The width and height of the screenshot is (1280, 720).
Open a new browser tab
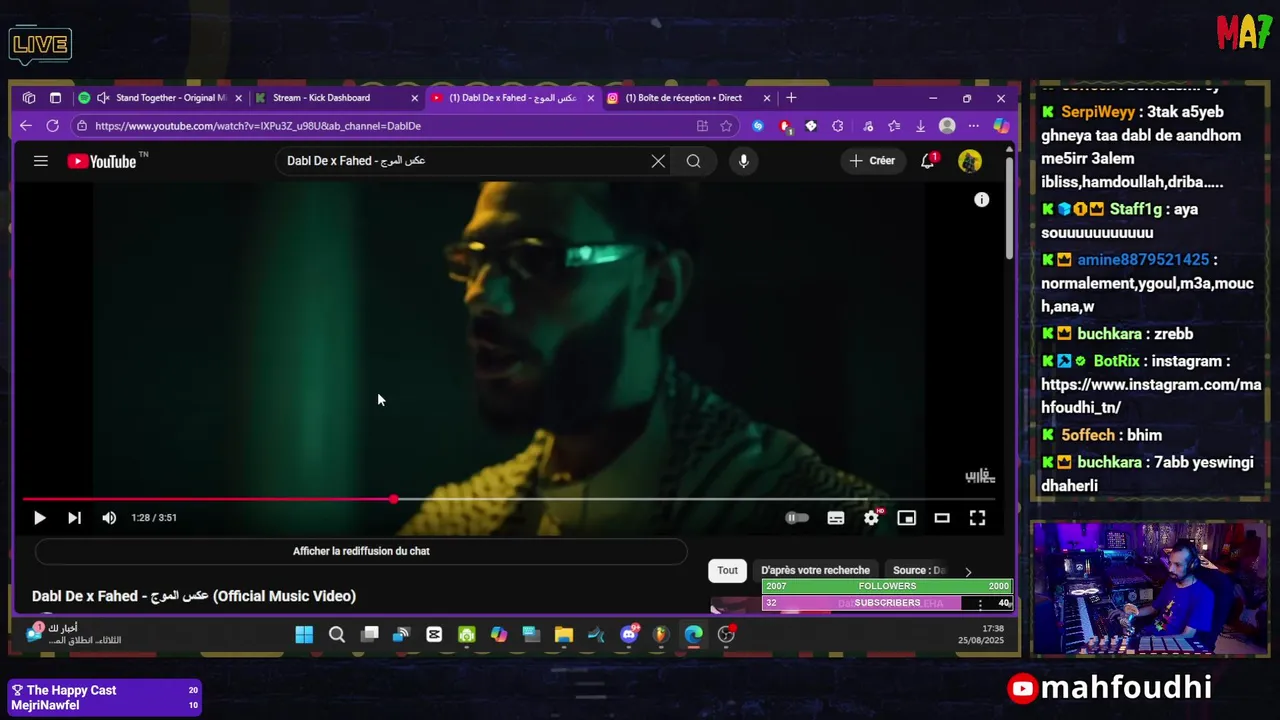click(x=791, y=98)
